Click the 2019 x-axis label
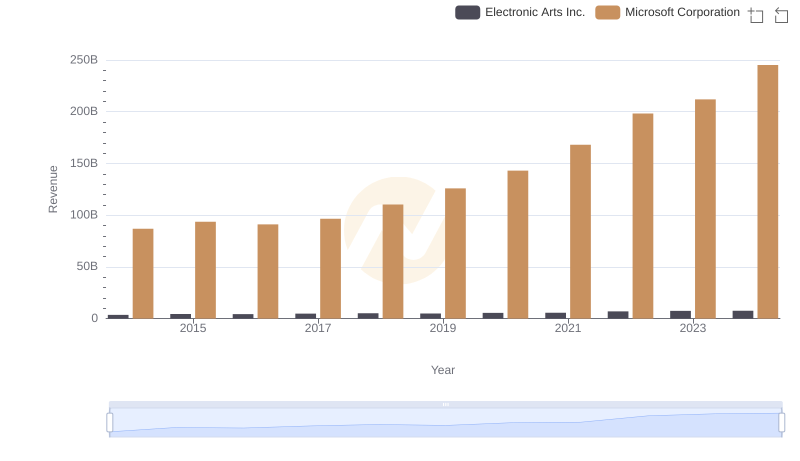Screen dimensions: 800x461 tap(443, 328)
